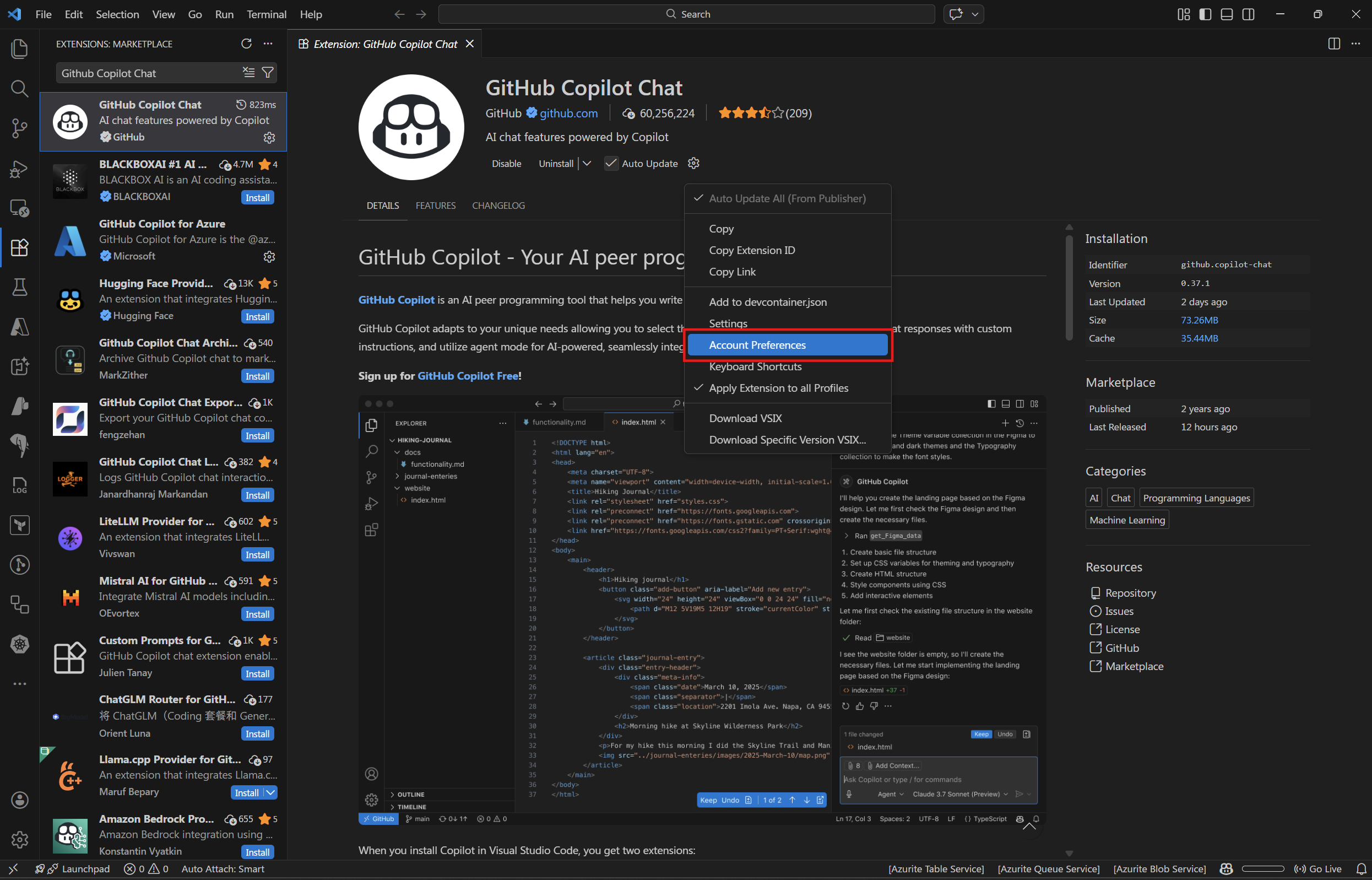The width and height of the screenshot is (1372, 880).
Task: Select Keyboard Shortcuts menu entry
Action: tap(787, 367)
